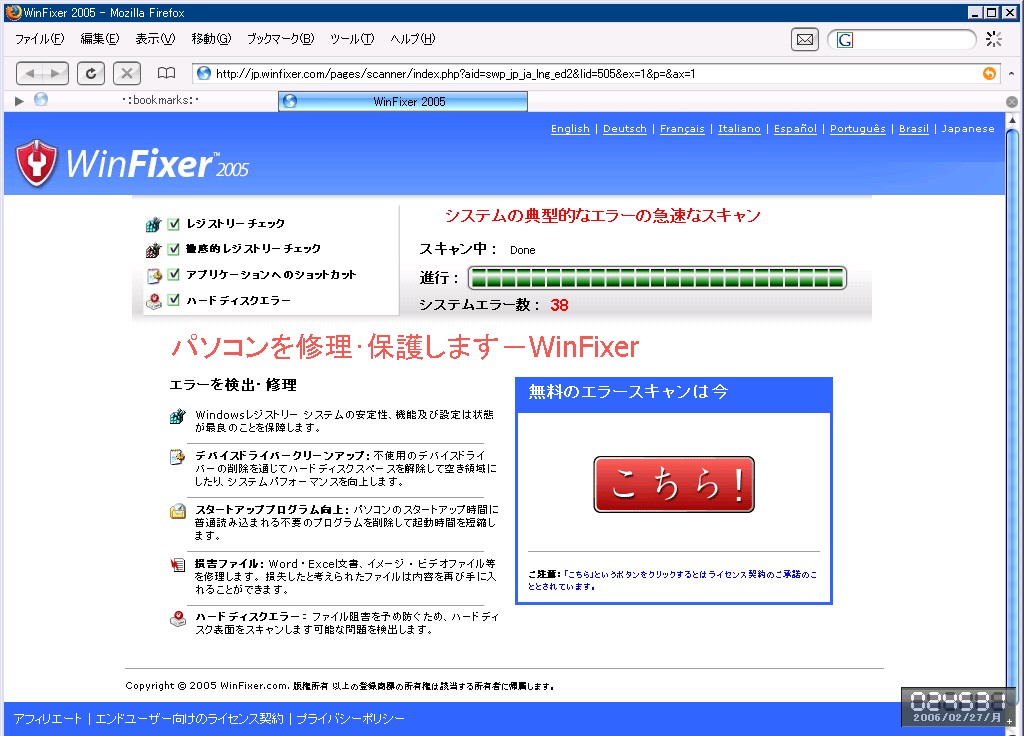Image resolution: width=1024 pixels, height=736 pixels.
Task: Click the site globe icon in address bar
Action: click(x=204, y=73)
